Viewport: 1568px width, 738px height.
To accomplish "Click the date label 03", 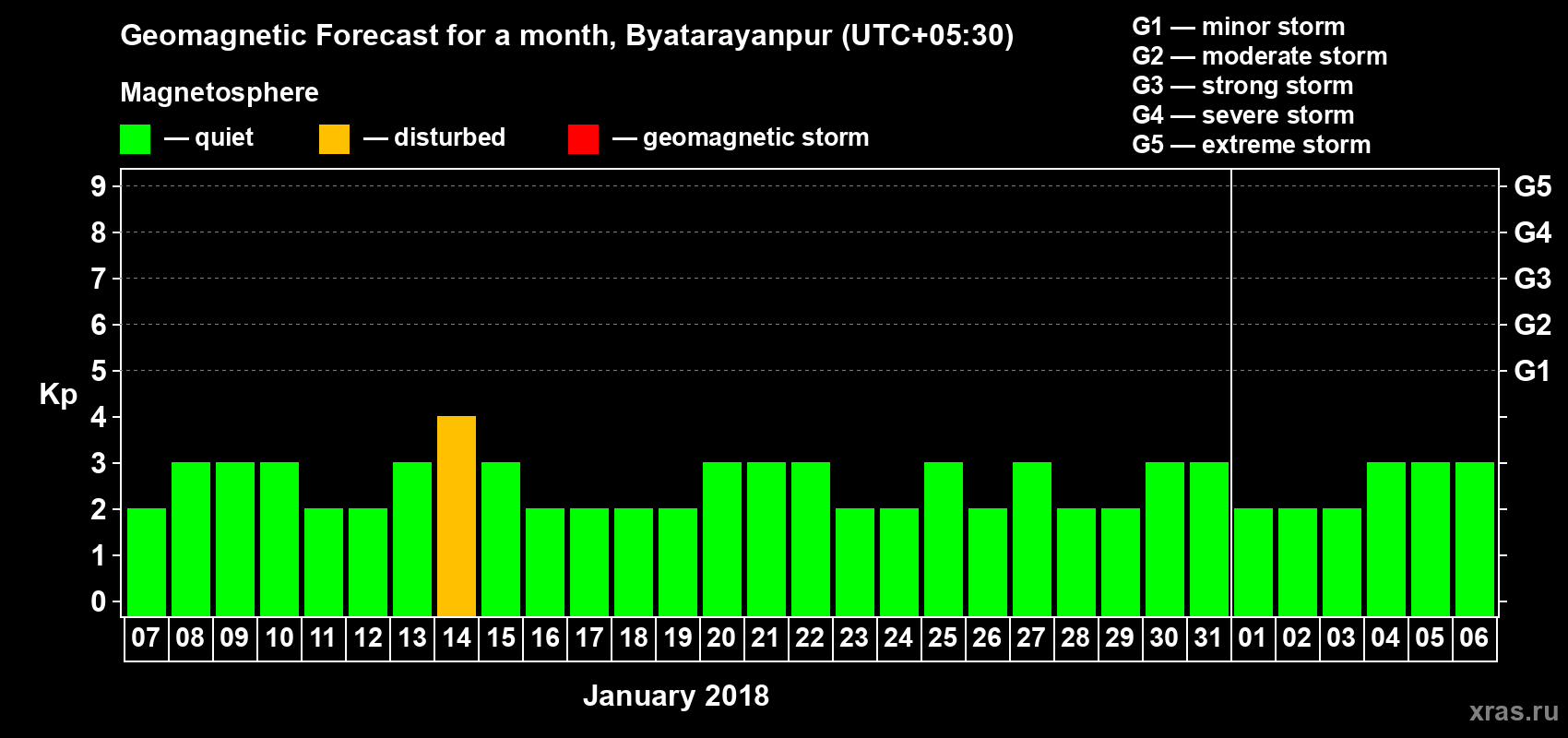I will click(1341, 637).
